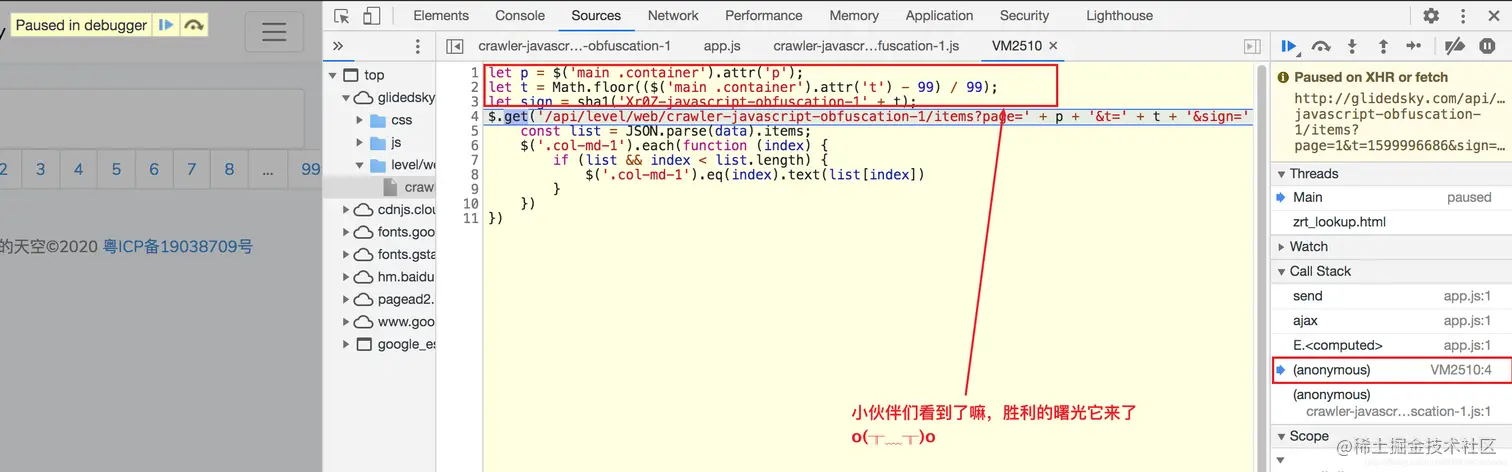Screen dimensions: 1512x472
Task: Open the Security tab
Action: [x=1024, y=16]
